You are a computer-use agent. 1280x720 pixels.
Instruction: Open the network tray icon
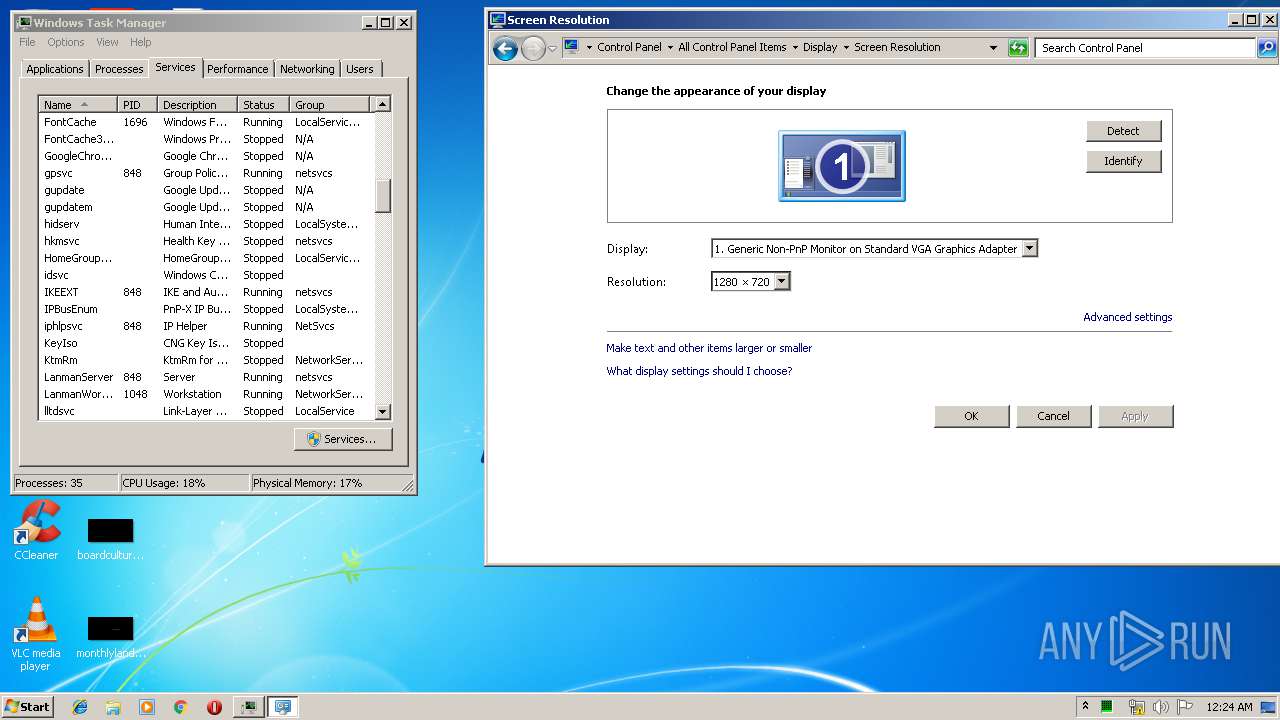pos(1137,707)
